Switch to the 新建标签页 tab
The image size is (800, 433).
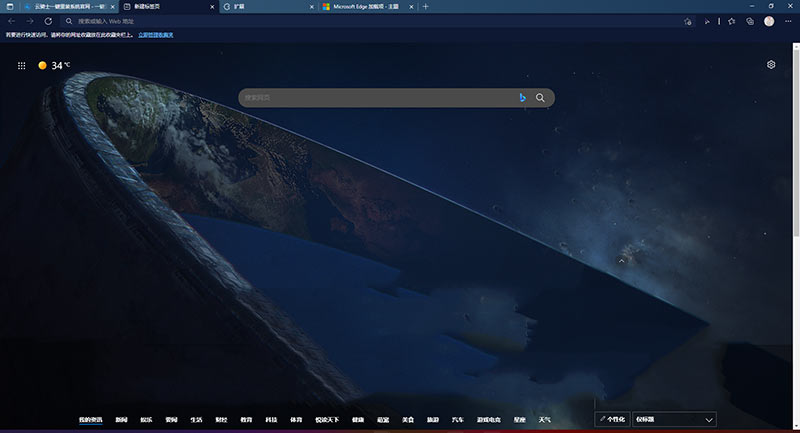click(168, 7)
